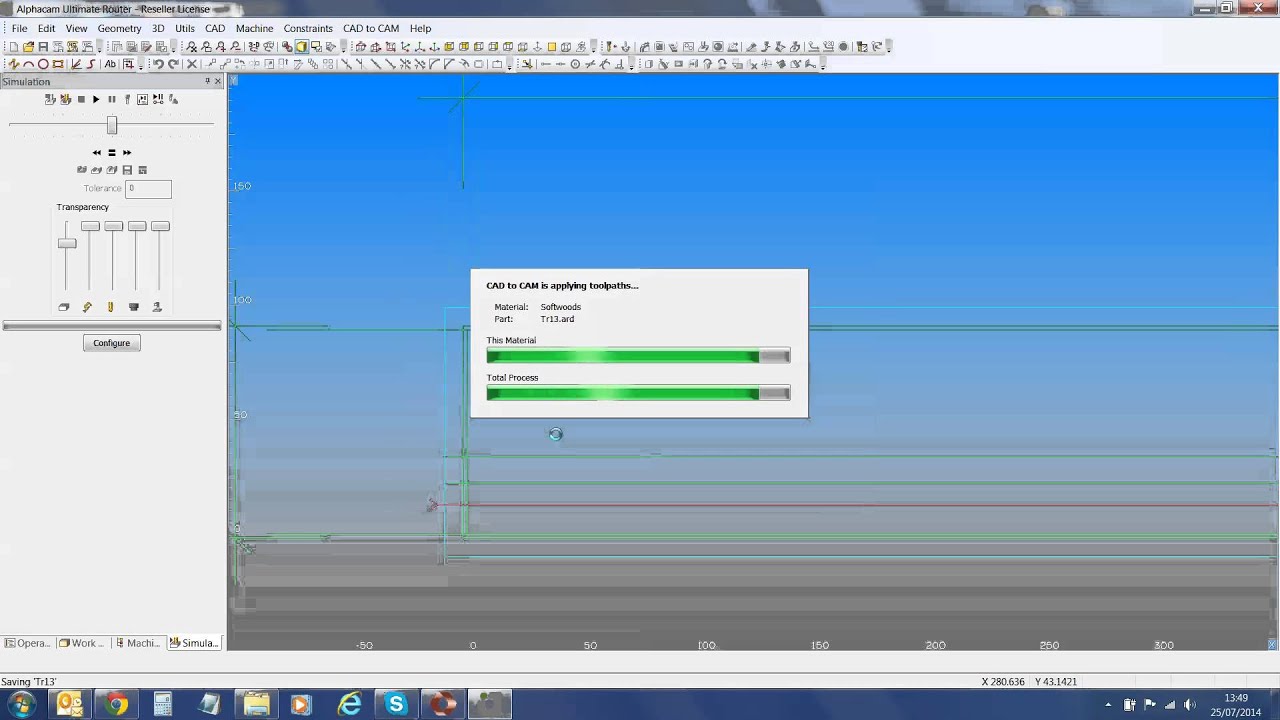Screen dimensions: 1280x720
Task: Open Internet Explorer from the taskbar
Action: pyautogui.click(x=349, y=705)
